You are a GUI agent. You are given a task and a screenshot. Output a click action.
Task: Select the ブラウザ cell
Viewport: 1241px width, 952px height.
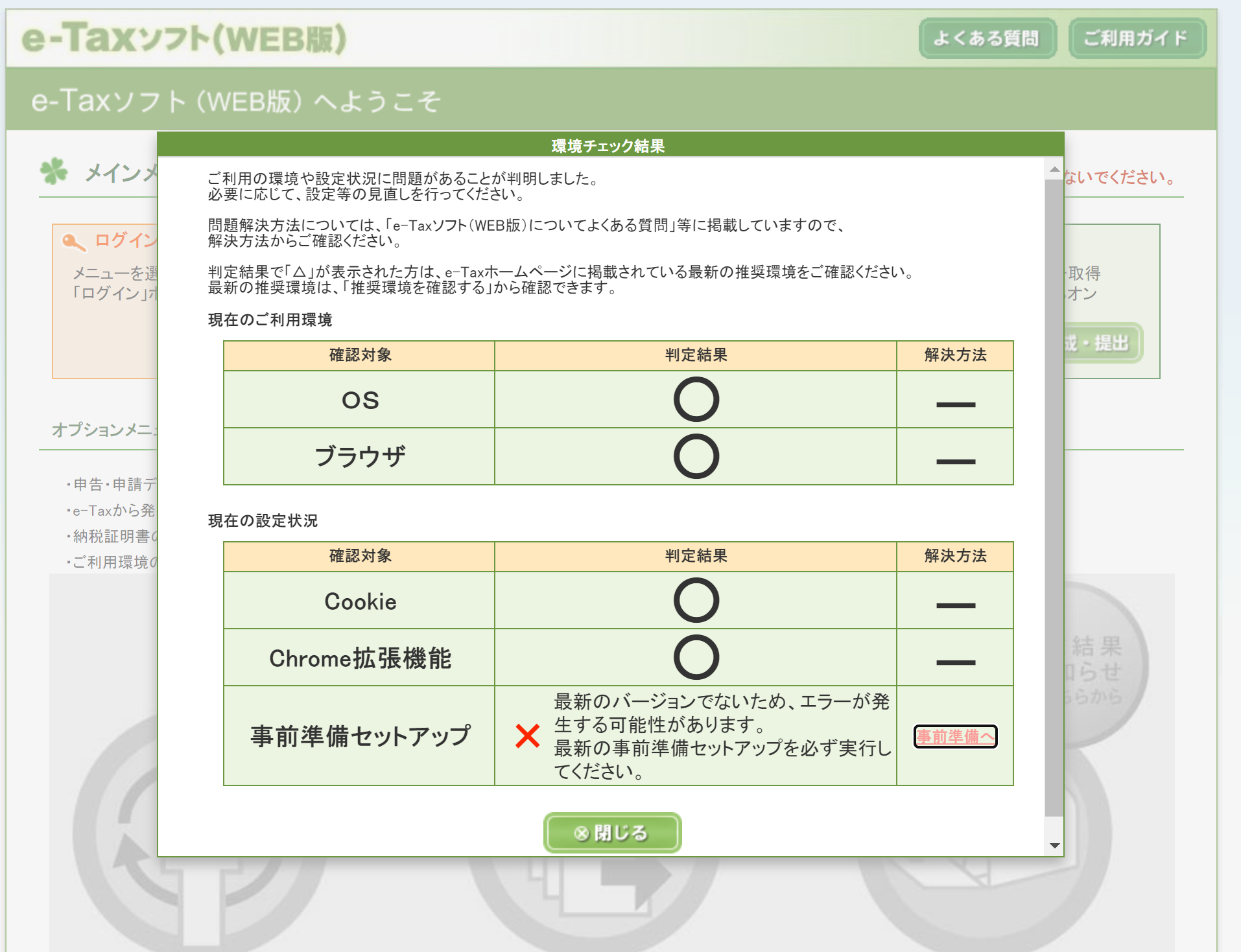tap(360, 457)
